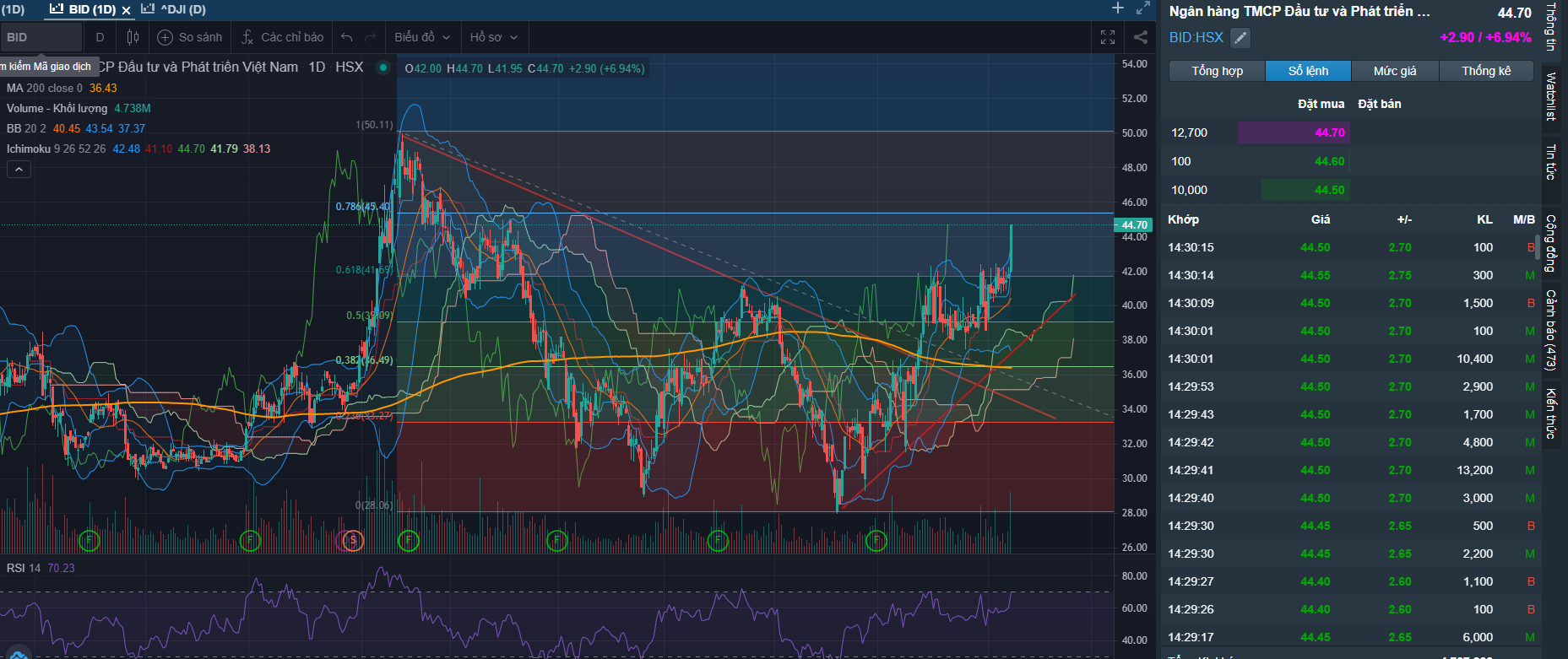The image size is (1568, 659).
Task: Click the green market status dot
Action: [383, 68]
